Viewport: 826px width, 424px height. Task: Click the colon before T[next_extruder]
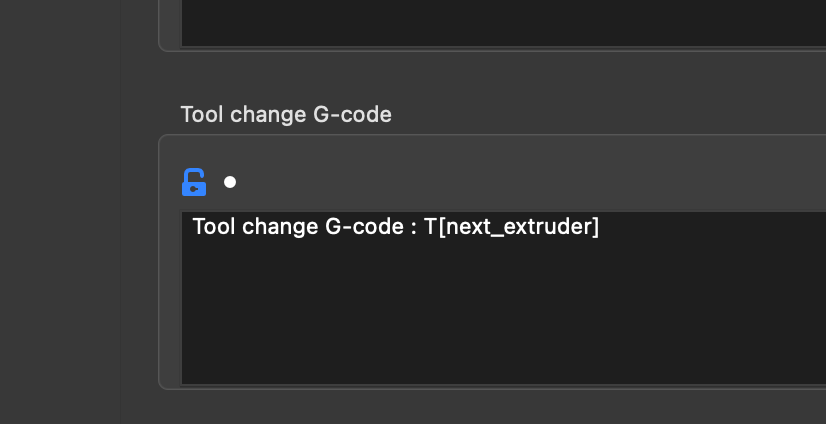coord(414,229)
